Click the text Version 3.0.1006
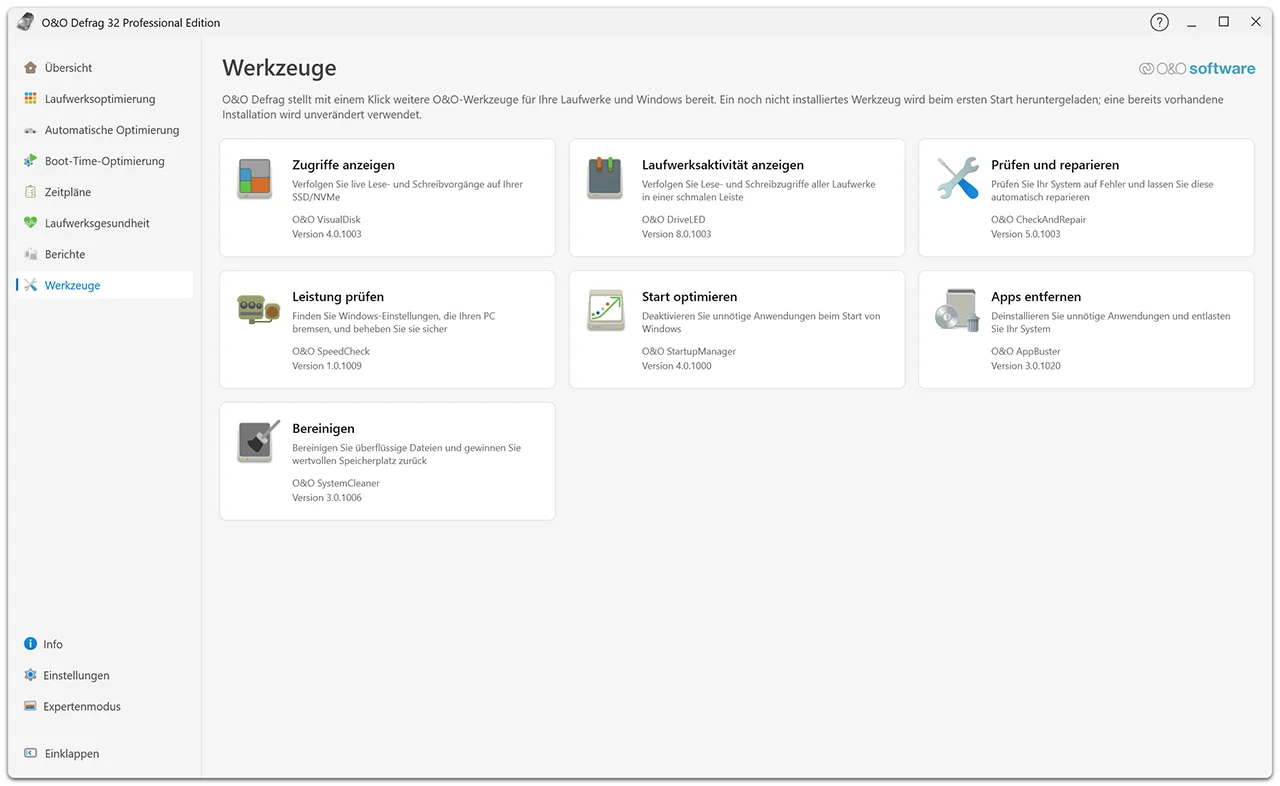The width and height of the screenshot is (1280, 786). [x=327, y=498]
